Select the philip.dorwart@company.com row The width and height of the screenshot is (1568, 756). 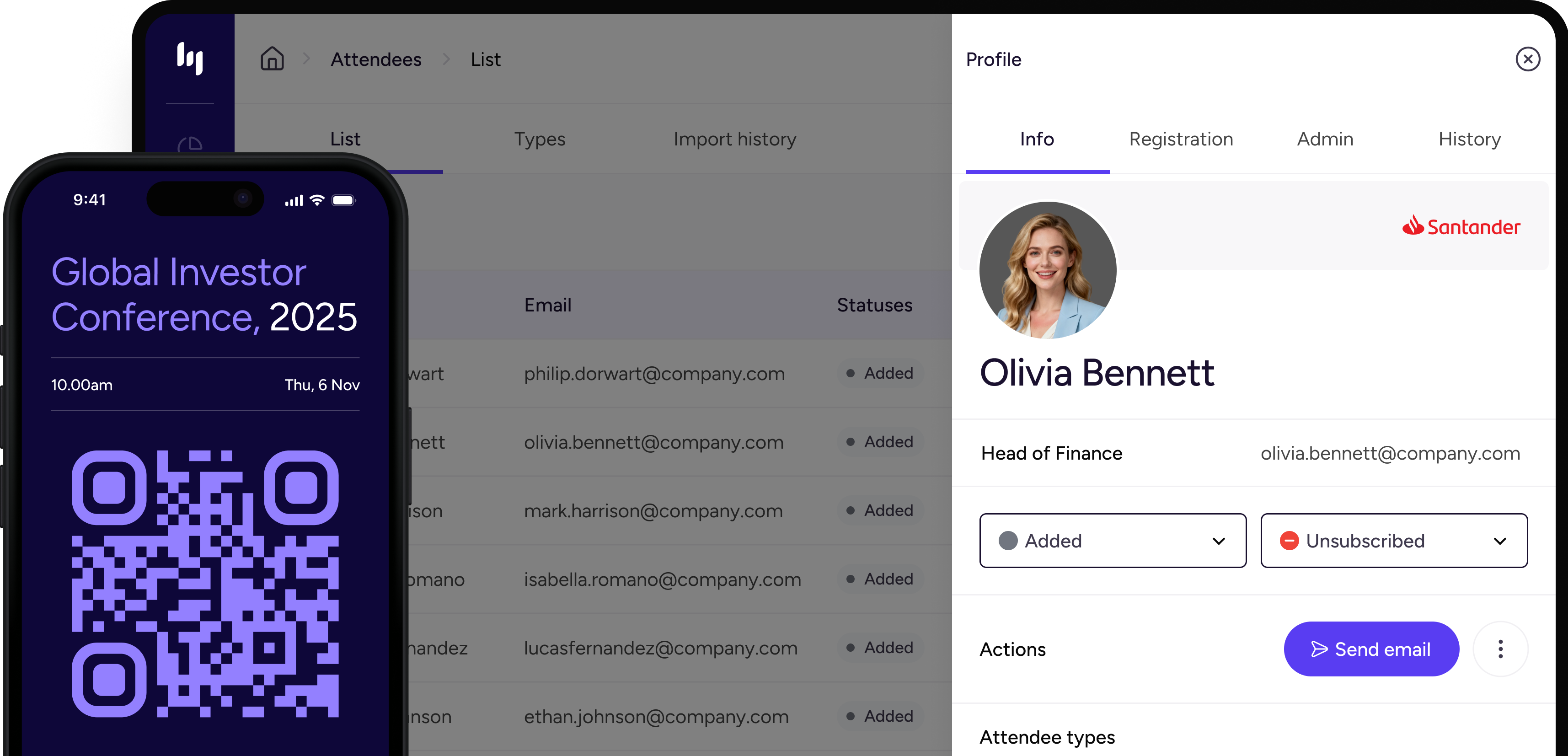point(654,374)
